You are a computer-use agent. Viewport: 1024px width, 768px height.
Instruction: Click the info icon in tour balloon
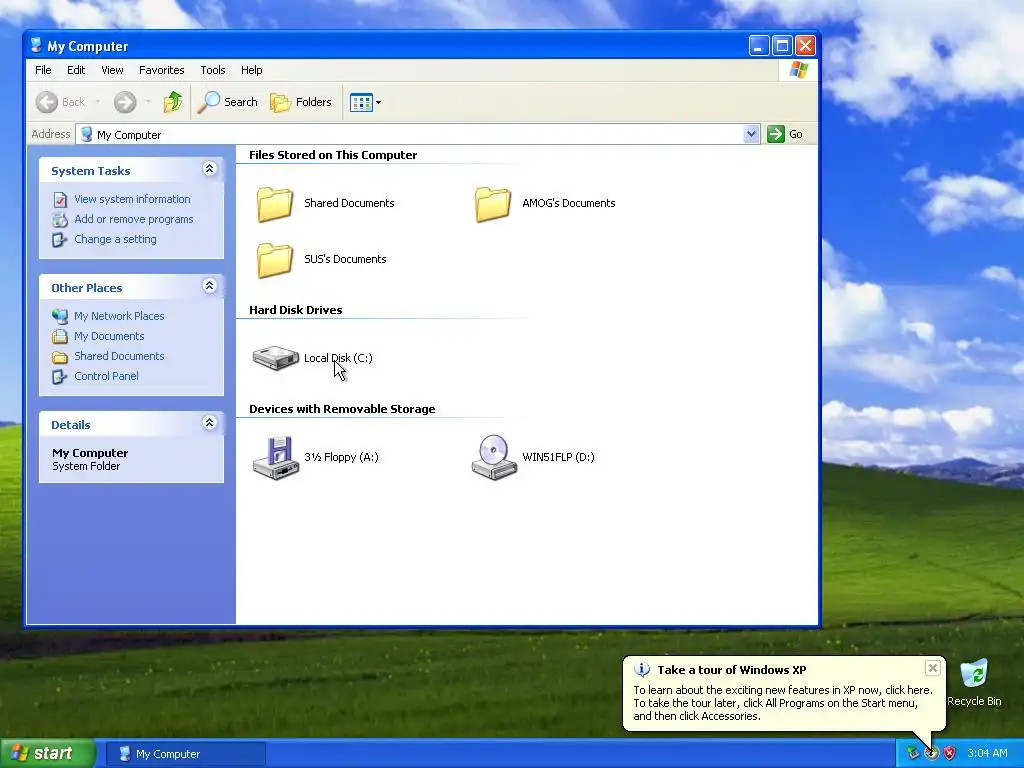pyautogui.click(x=642, y=670)
